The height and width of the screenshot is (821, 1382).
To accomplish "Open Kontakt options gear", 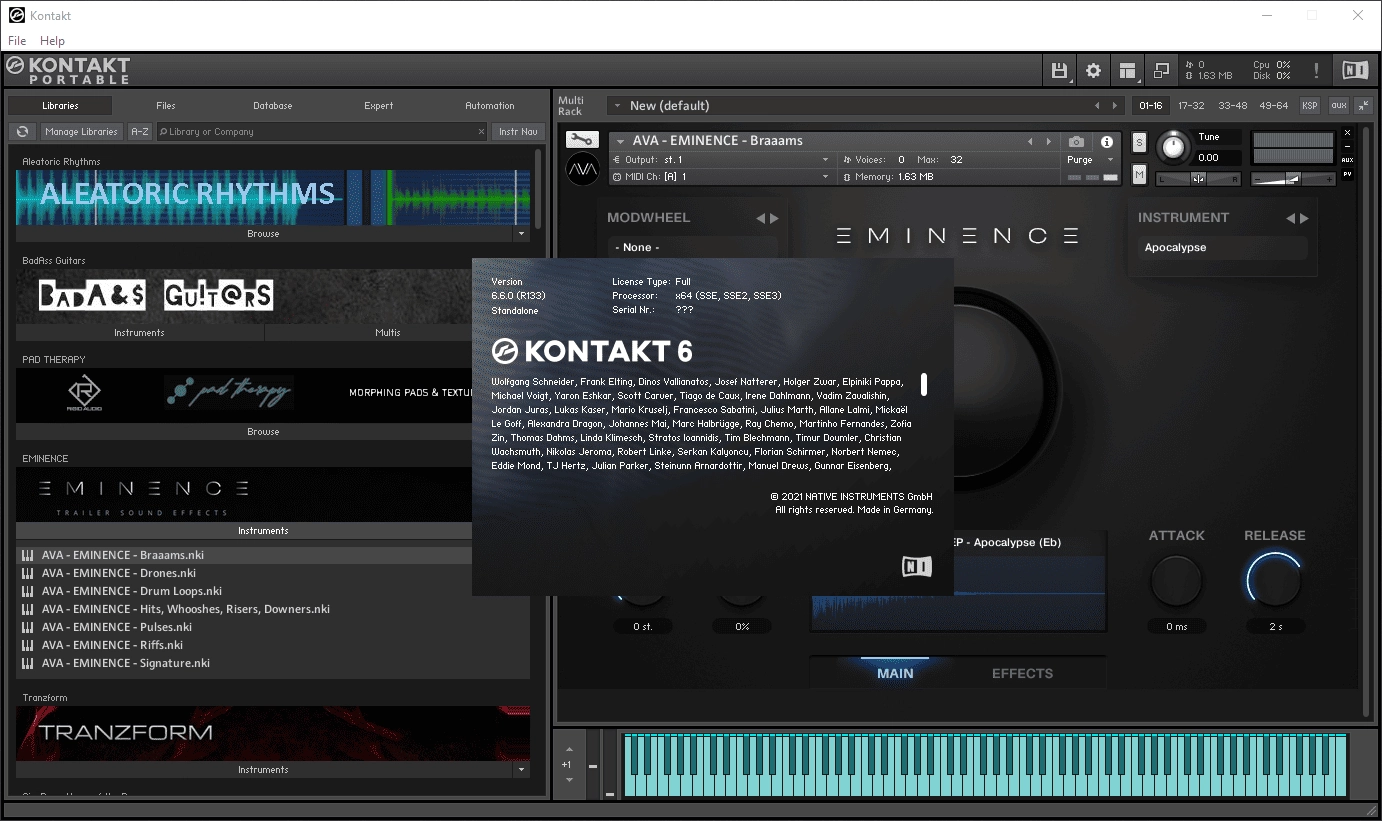I will [1093, 70].
